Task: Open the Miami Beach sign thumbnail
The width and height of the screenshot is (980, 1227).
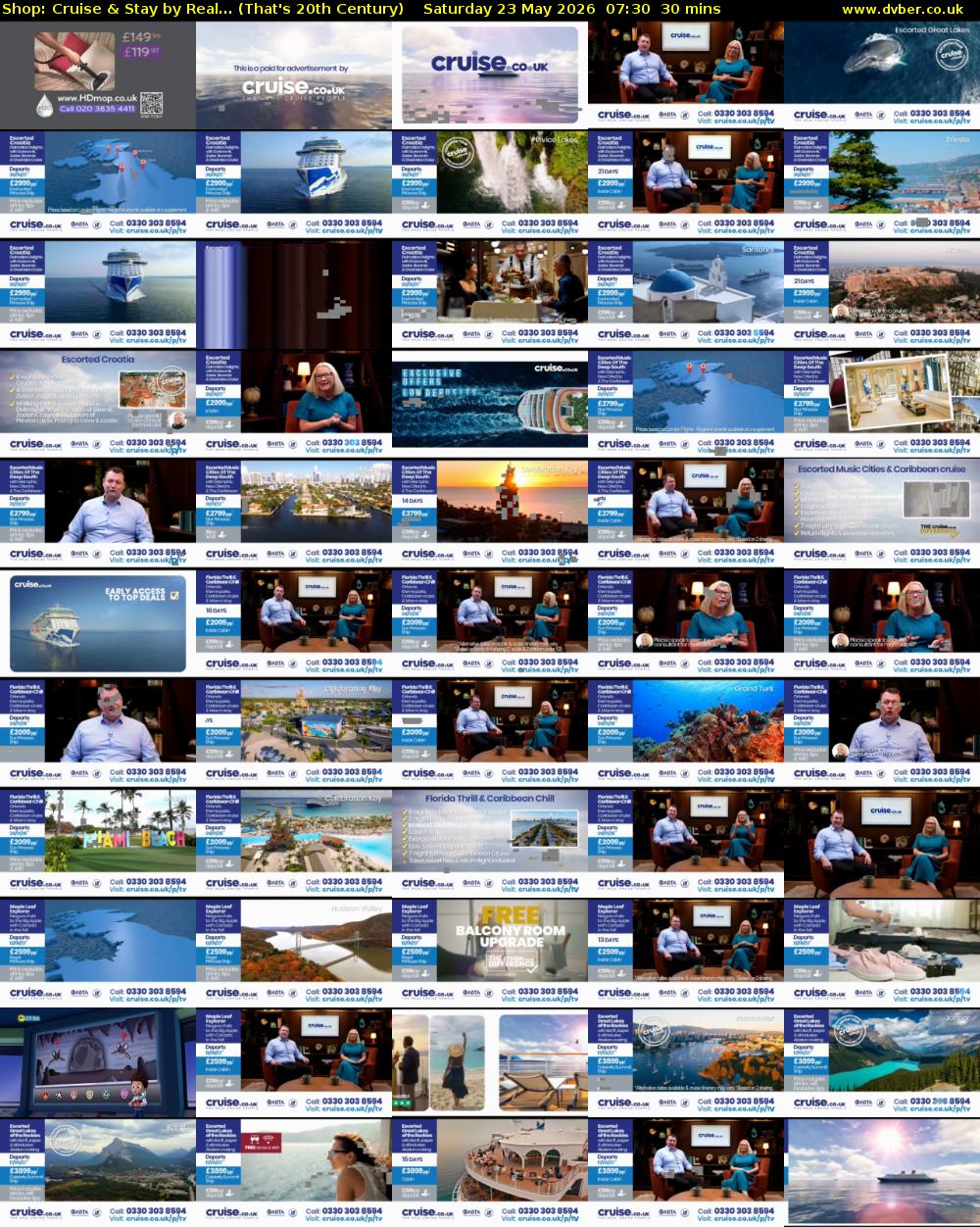Action: point(98,844)
